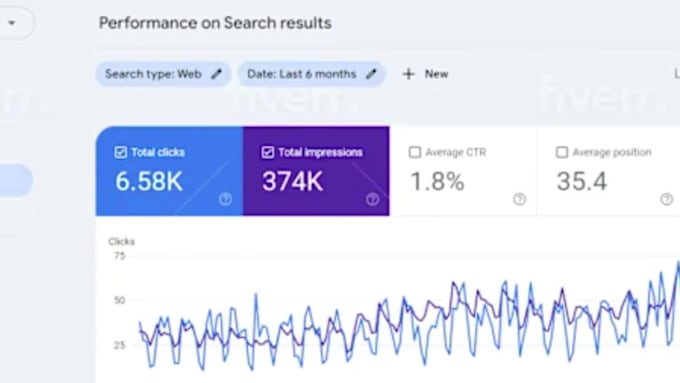This screenshot has height=383, width=680.
Task: Open the property selector dropdown arrow
Action: pos(12,23)
